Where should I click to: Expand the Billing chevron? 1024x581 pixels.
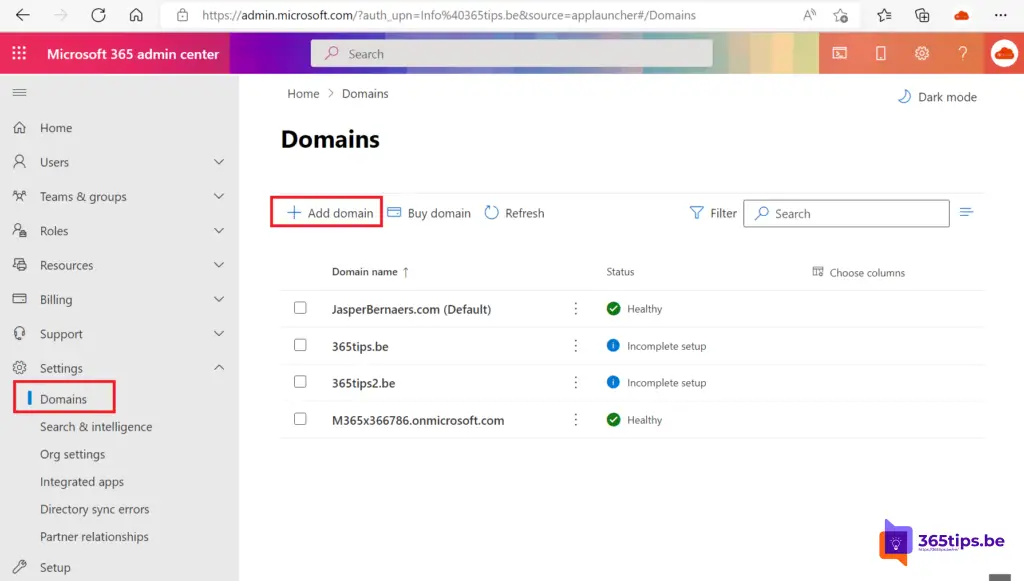(219, 299)
